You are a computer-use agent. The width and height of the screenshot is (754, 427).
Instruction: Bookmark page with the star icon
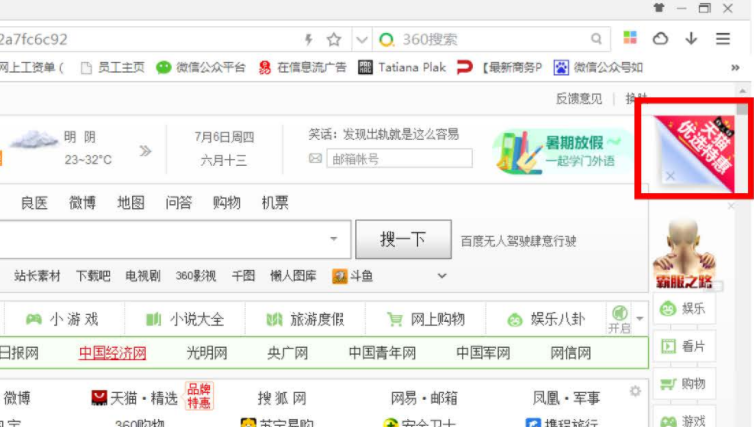334,39
